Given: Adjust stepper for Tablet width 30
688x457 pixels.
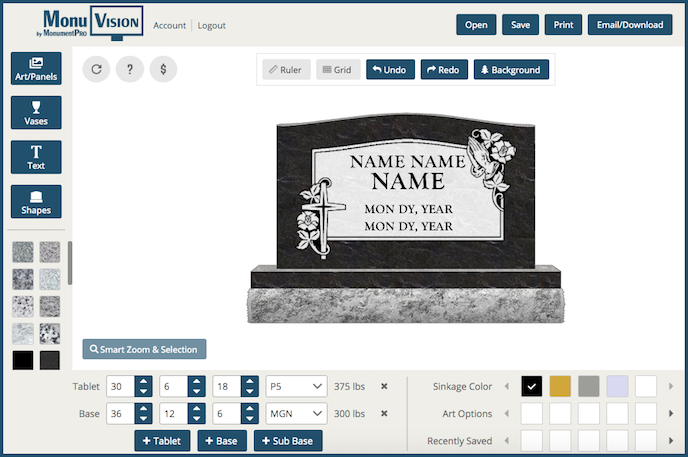Looking at the screenshot, I should 143,386.
